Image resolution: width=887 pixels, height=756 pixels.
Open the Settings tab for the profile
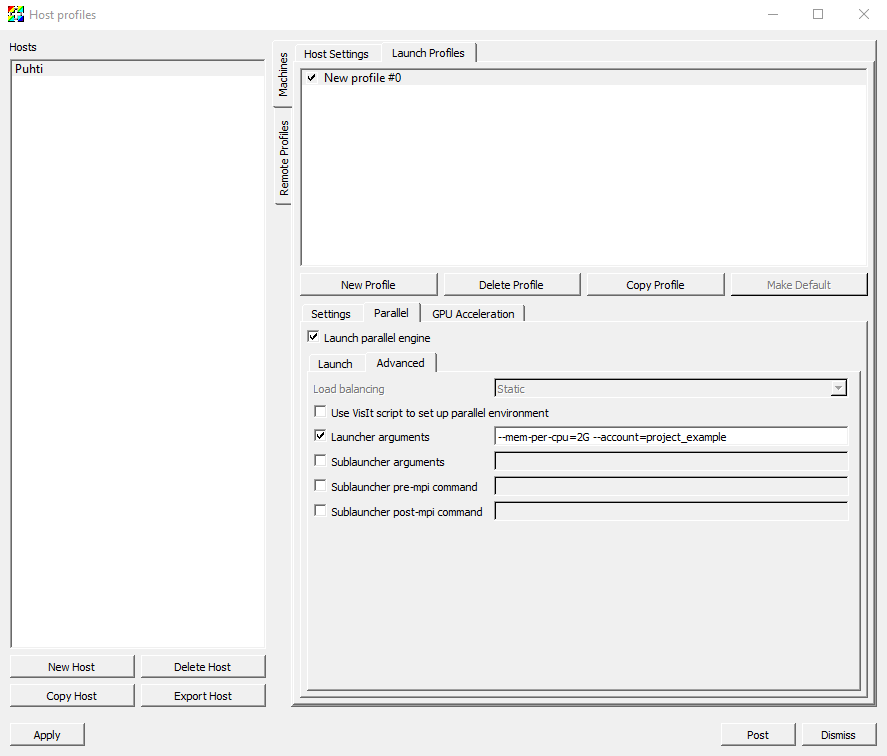pos(331,314)
